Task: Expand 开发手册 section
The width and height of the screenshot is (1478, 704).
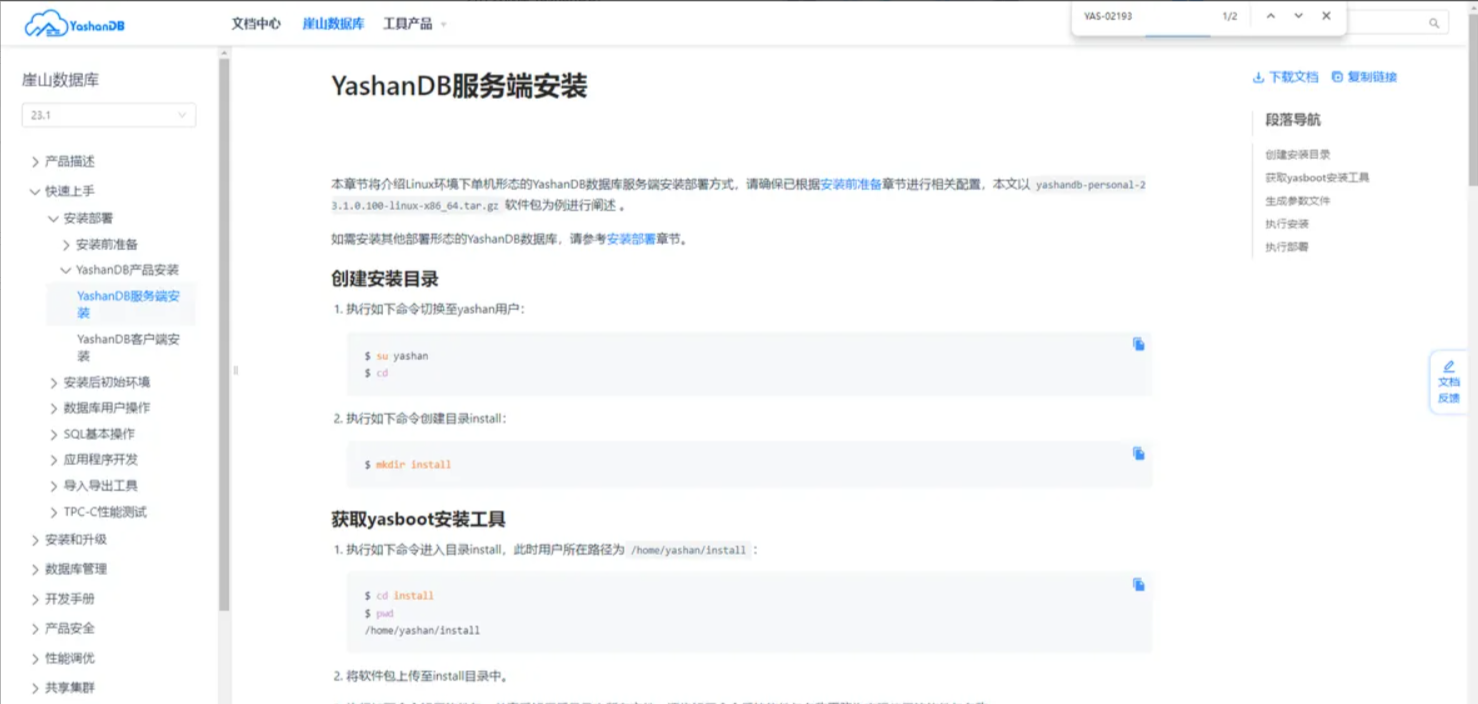Action: (x=36, y=599)
